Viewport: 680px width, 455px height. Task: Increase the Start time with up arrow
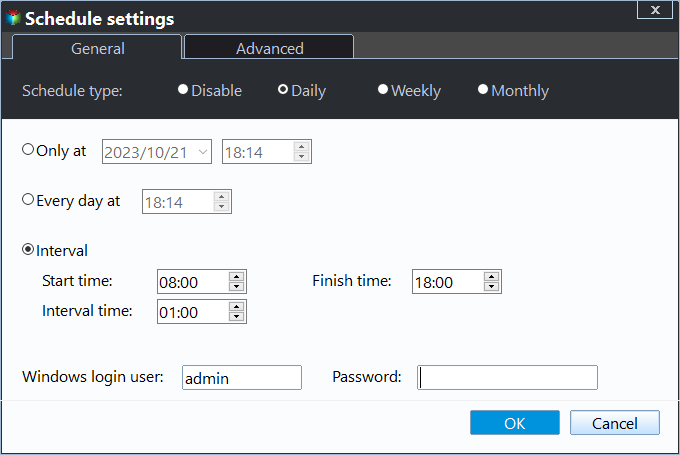(236, 277)
